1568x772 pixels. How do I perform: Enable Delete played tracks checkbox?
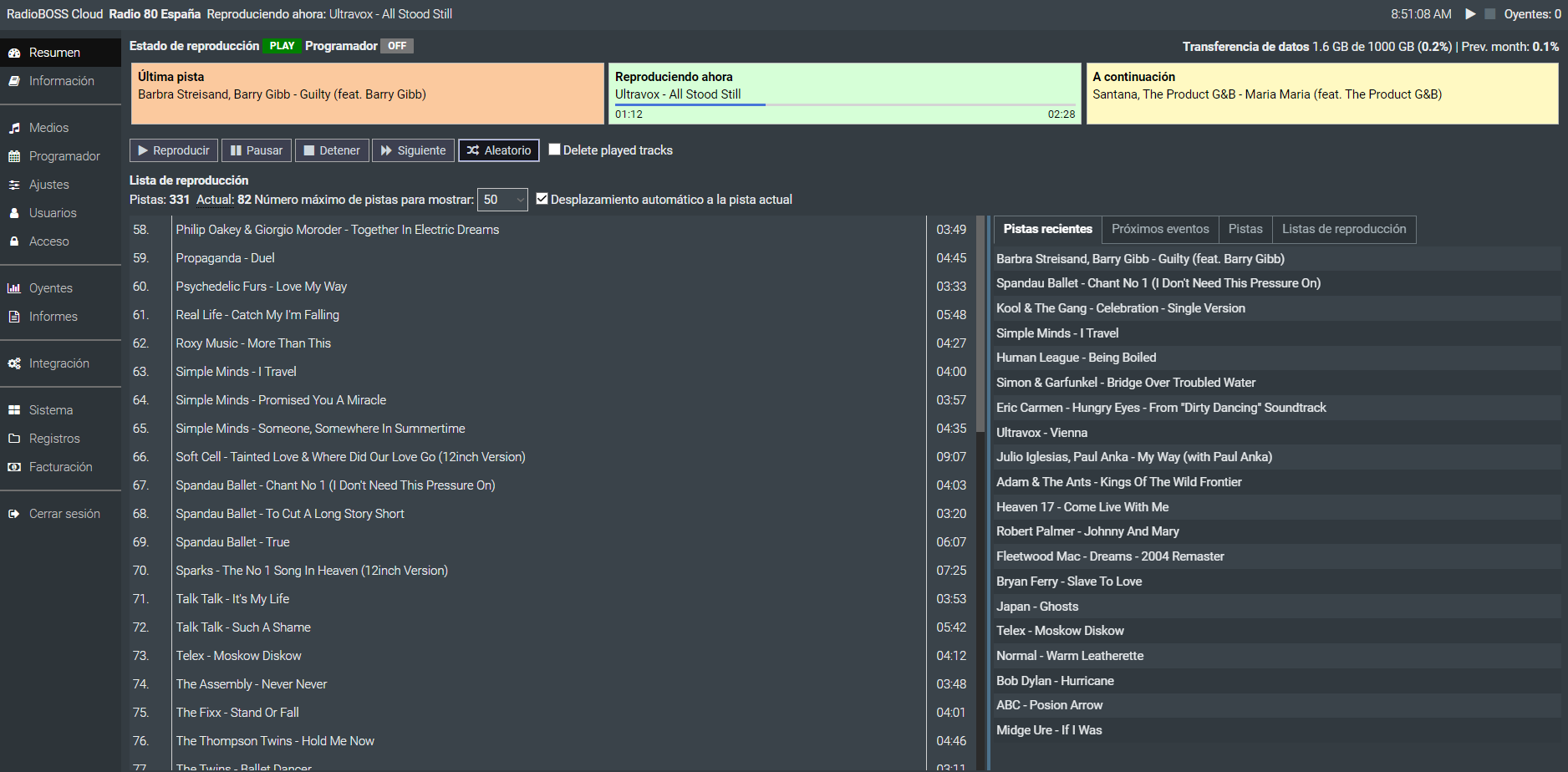(554, 150)
